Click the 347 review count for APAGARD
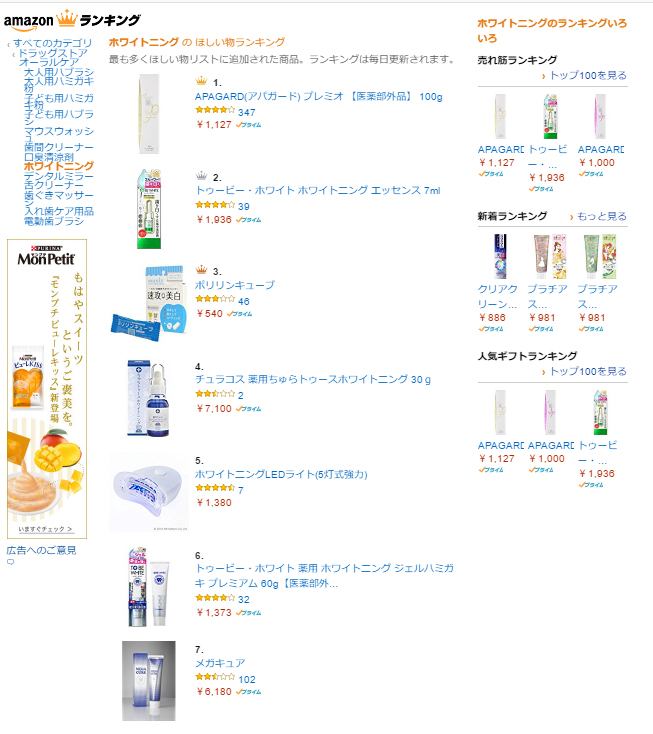Screen dimensions: 653x734 coord(247,112)
